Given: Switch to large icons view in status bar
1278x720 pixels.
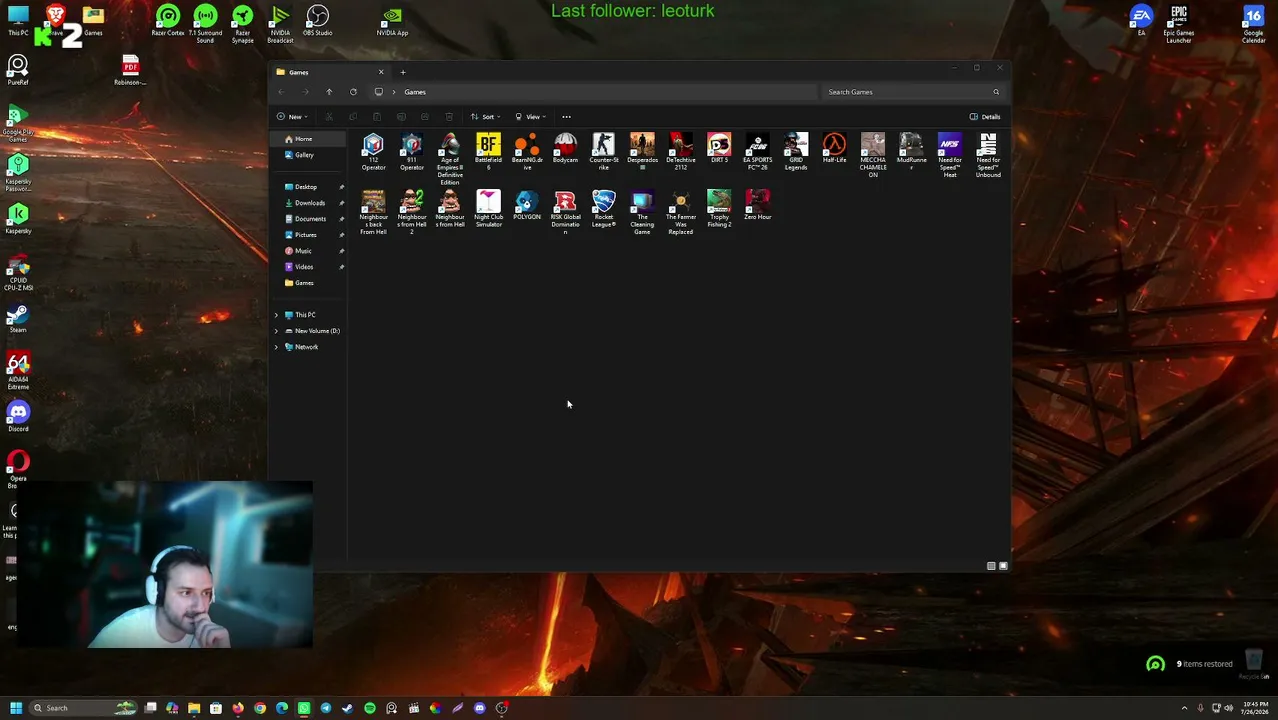Looking at the screenshot, I should pyautogui.click(x=1003, y=566).
